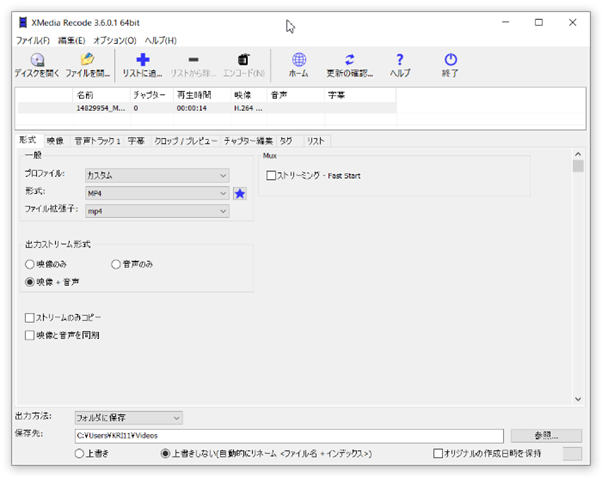Click the Encode (エンコード) toolbar icon

click(x=243, y=60)
